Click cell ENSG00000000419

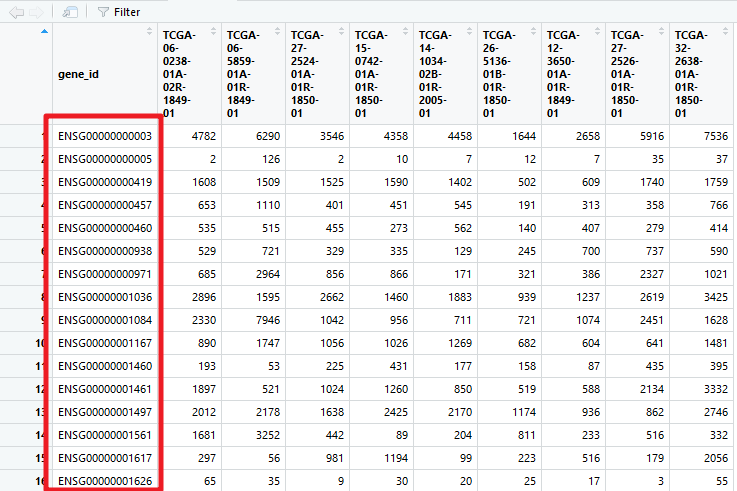click(x=105, y=182)
